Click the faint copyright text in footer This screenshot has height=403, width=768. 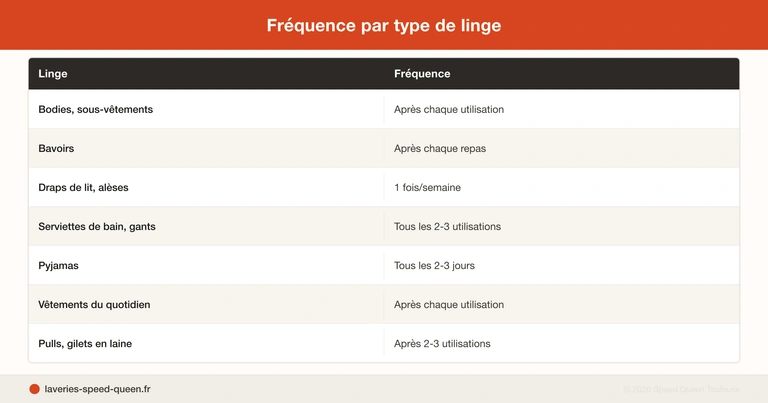(681, 389)
